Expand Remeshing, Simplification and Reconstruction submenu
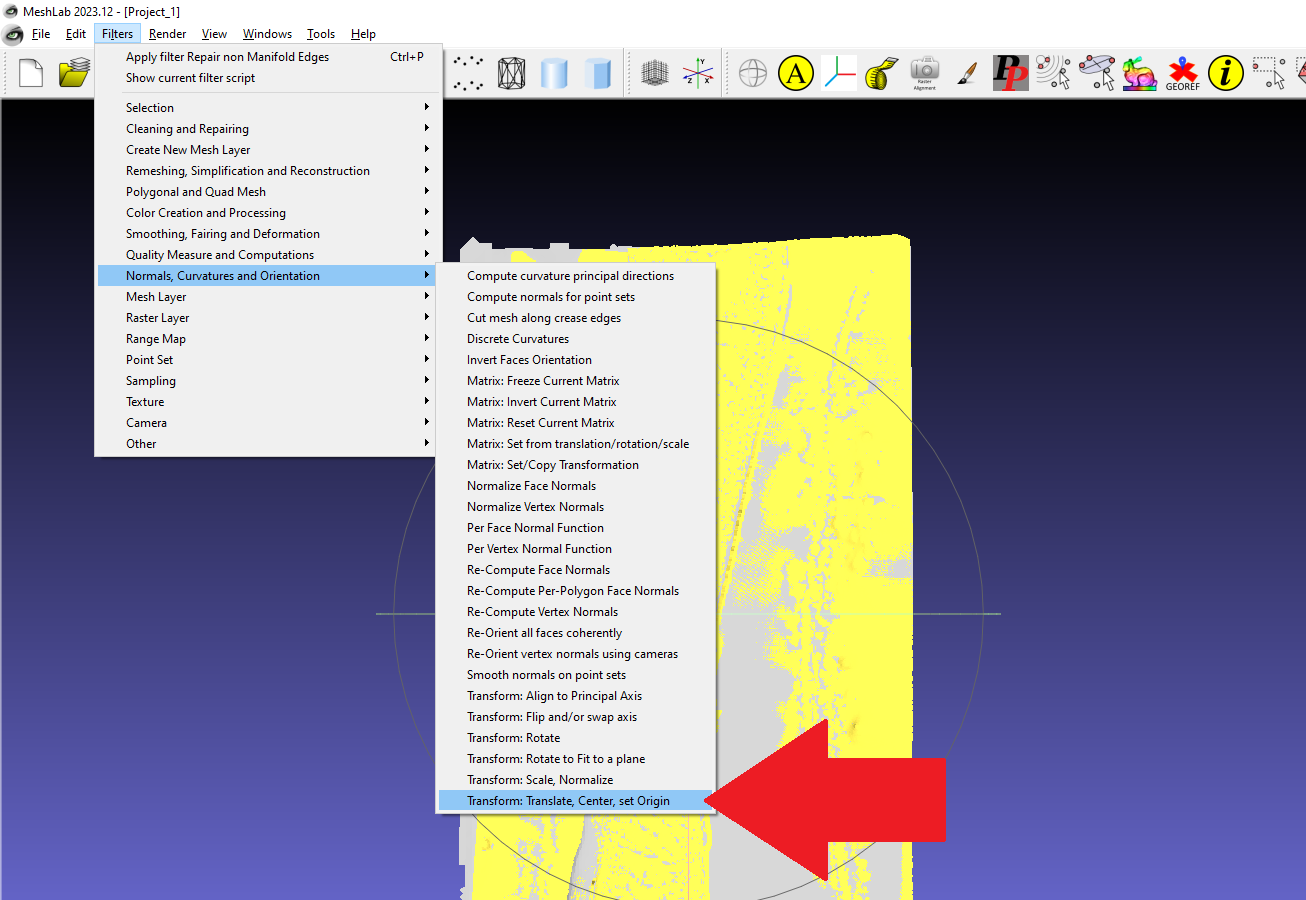The image size is (1306, 900). pyautogui.click(x=266, y=171)
